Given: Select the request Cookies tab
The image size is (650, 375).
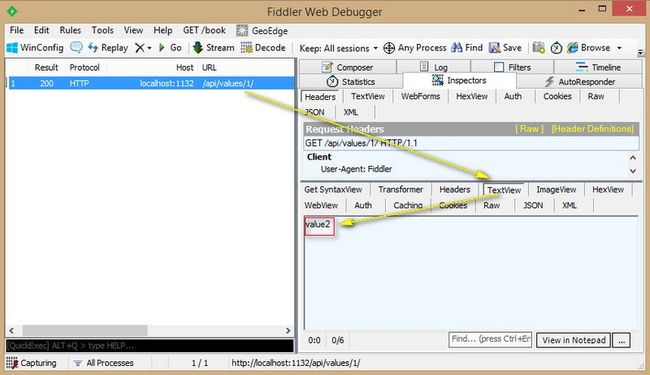Looking at the screenshot, I should pos(557,96).
